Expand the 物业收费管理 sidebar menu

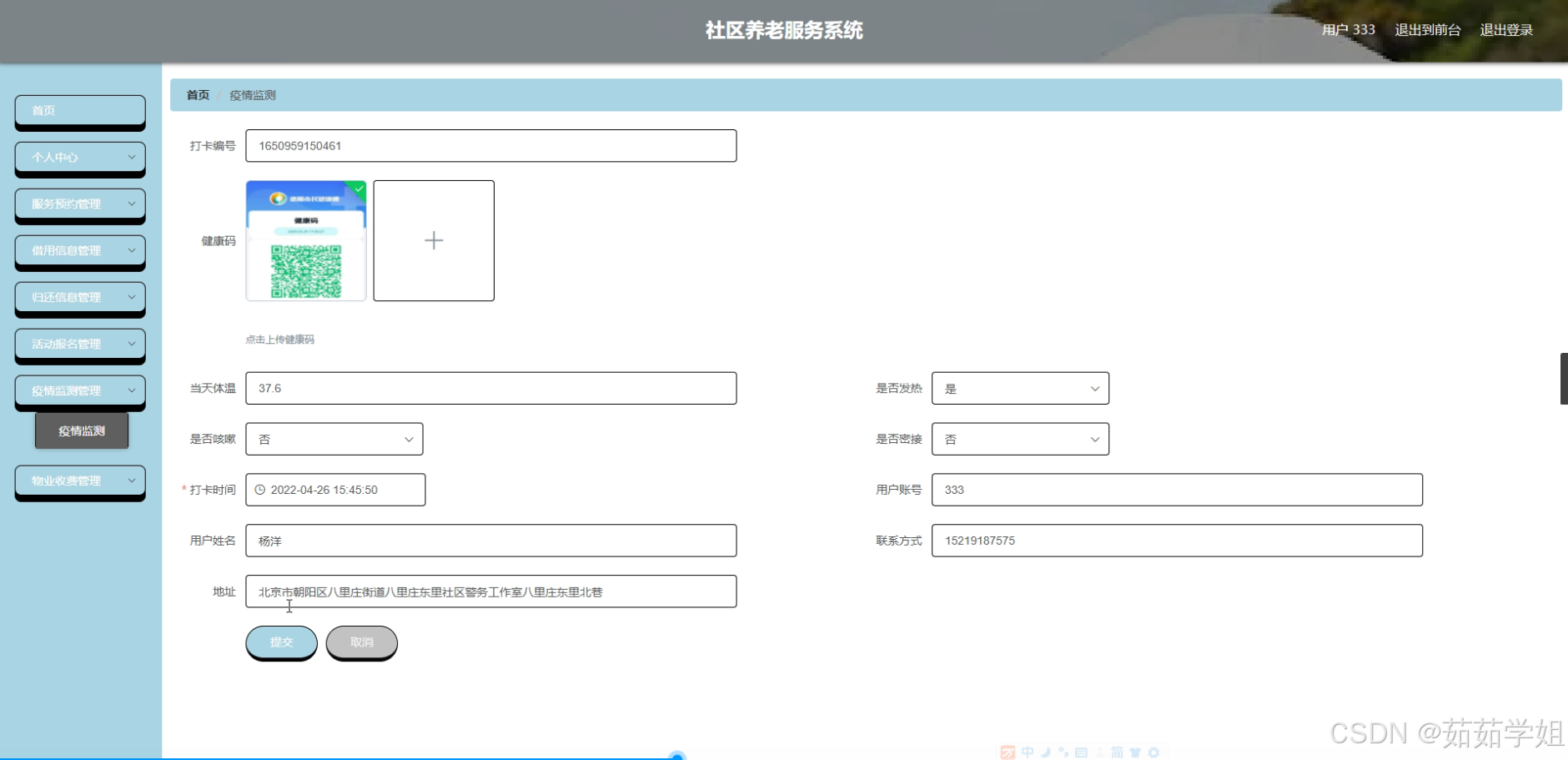[x=80, y=481]
